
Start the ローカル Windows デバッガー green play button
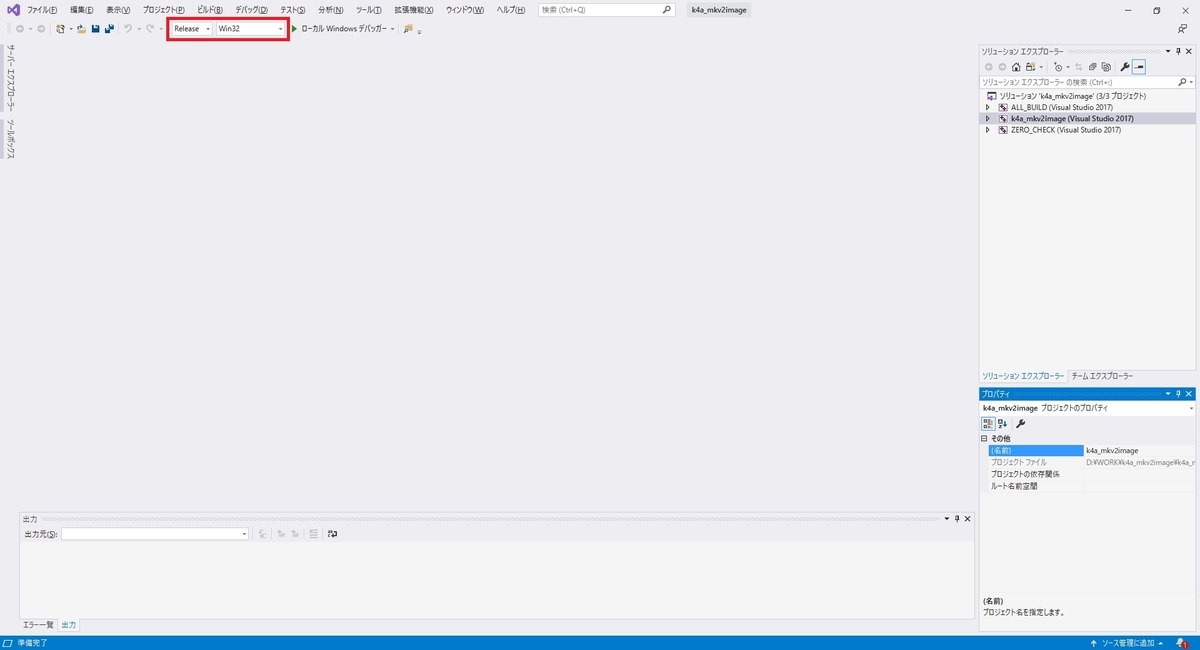[294, 29]
